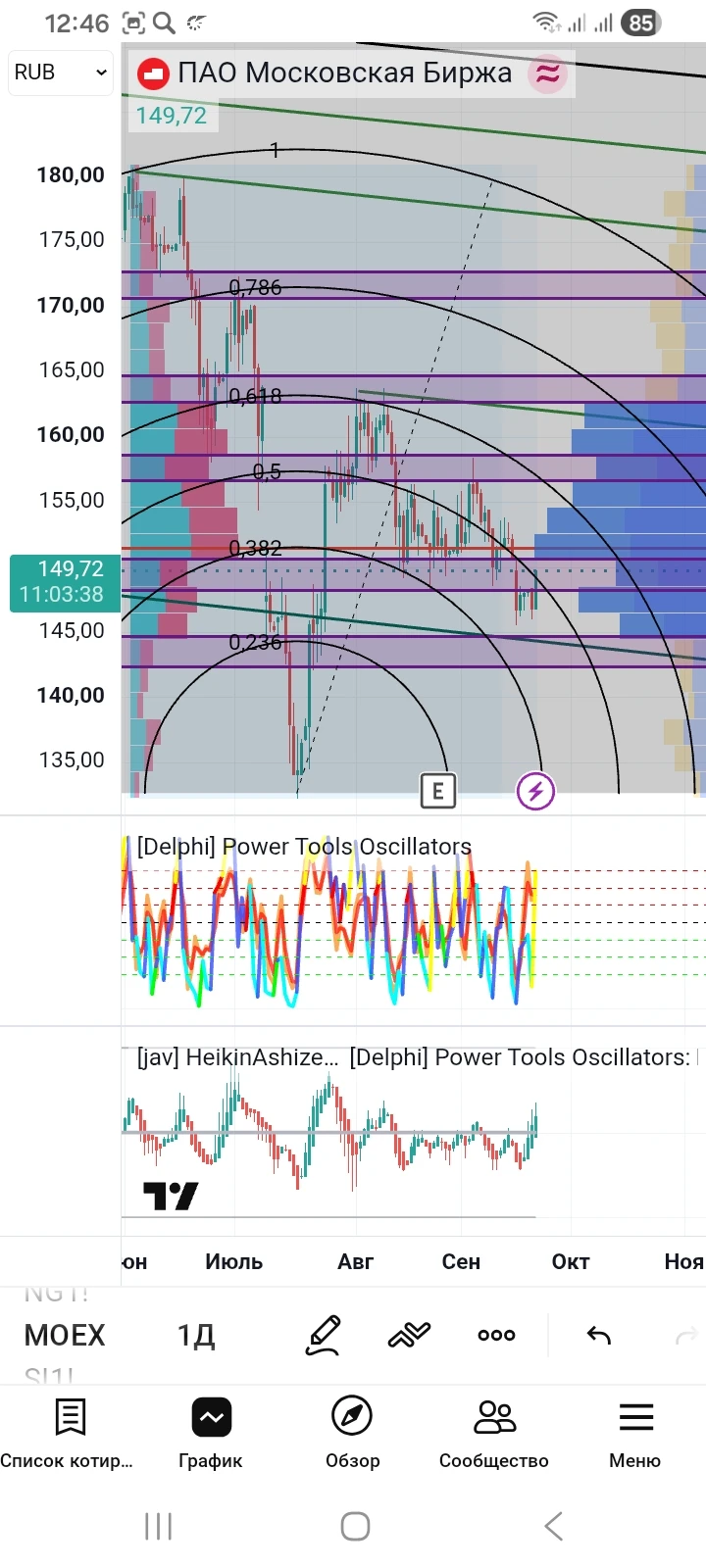The height and width of the screenshot is (1568, 706).
Task: Switch to the График tab
Action: click(x=211, y=1434)
